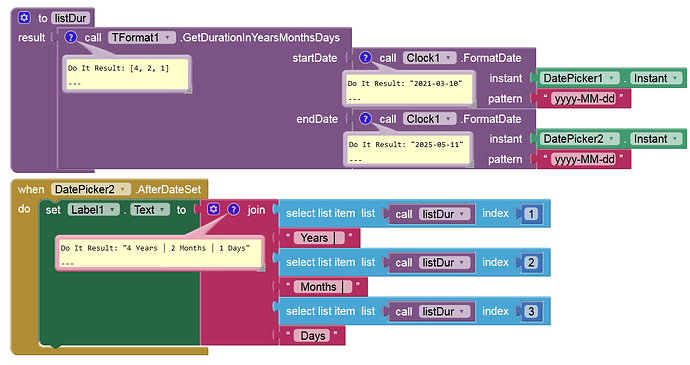
Task: Open the DatePicker2 dropdown in the AfterDateSet event
Action: (122, 189)
